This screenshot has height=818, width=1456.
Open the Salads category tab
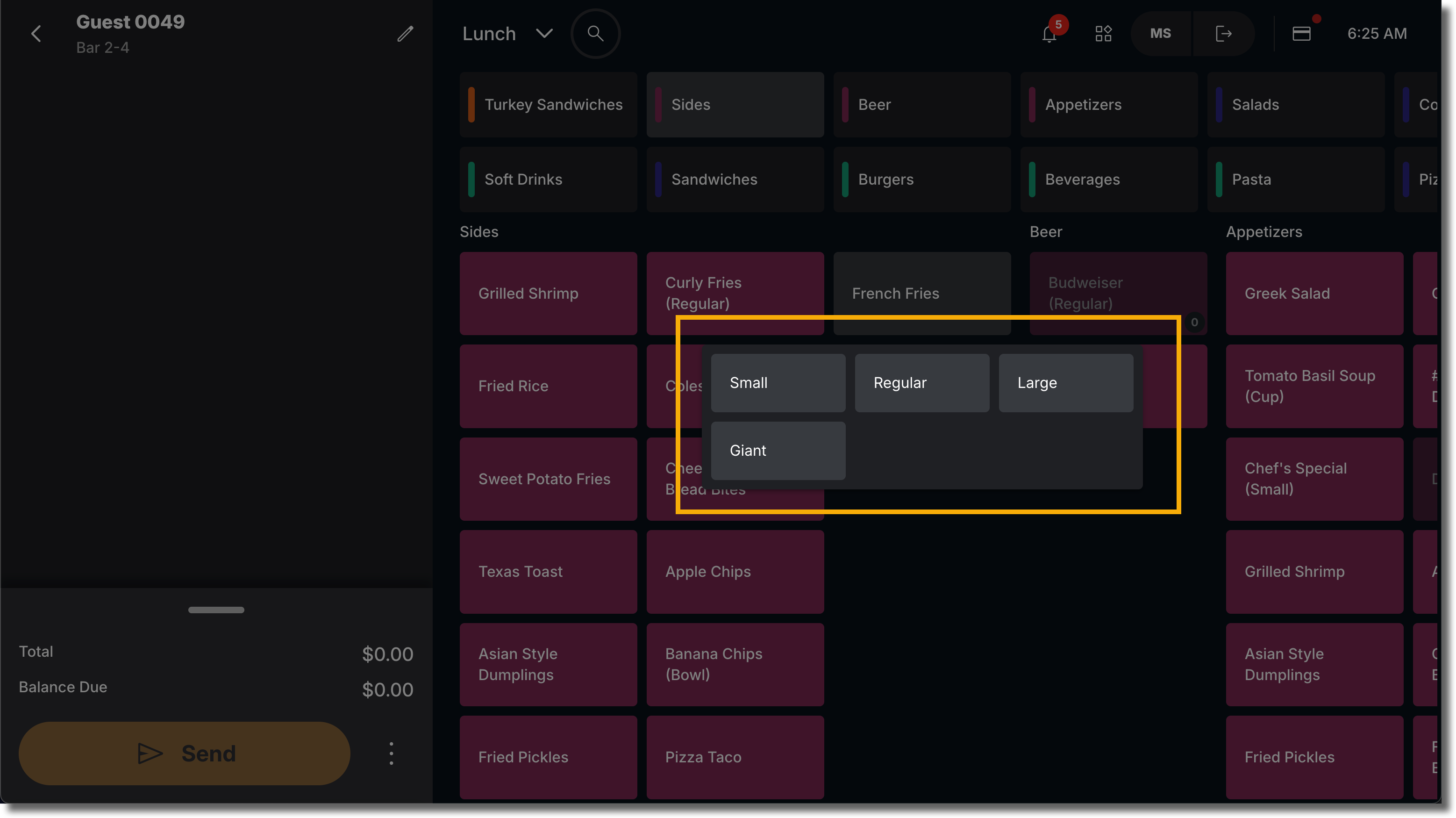pyautogui.click(x=1295, y=105)
